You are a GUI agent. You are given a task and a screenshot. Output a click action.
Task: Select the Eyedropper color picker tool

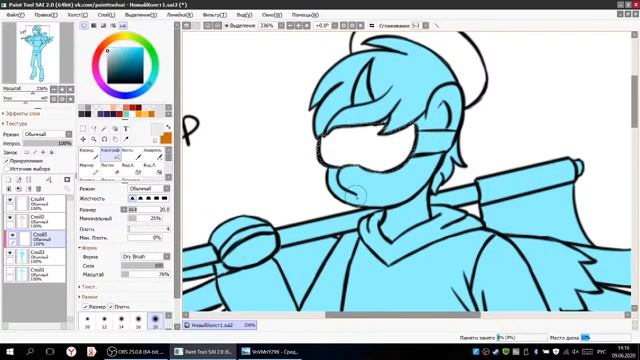pyautogui.click(x=126, y=139)
